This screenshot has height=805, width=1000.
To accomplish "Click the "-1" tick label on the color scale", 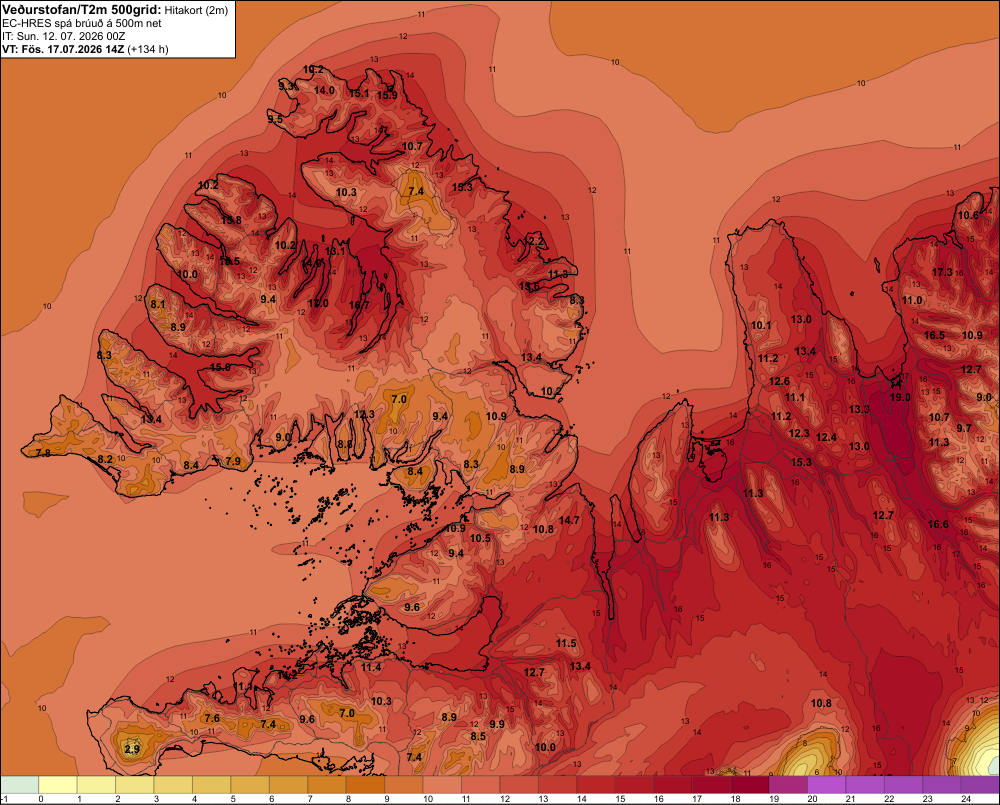I will point(4,799).
